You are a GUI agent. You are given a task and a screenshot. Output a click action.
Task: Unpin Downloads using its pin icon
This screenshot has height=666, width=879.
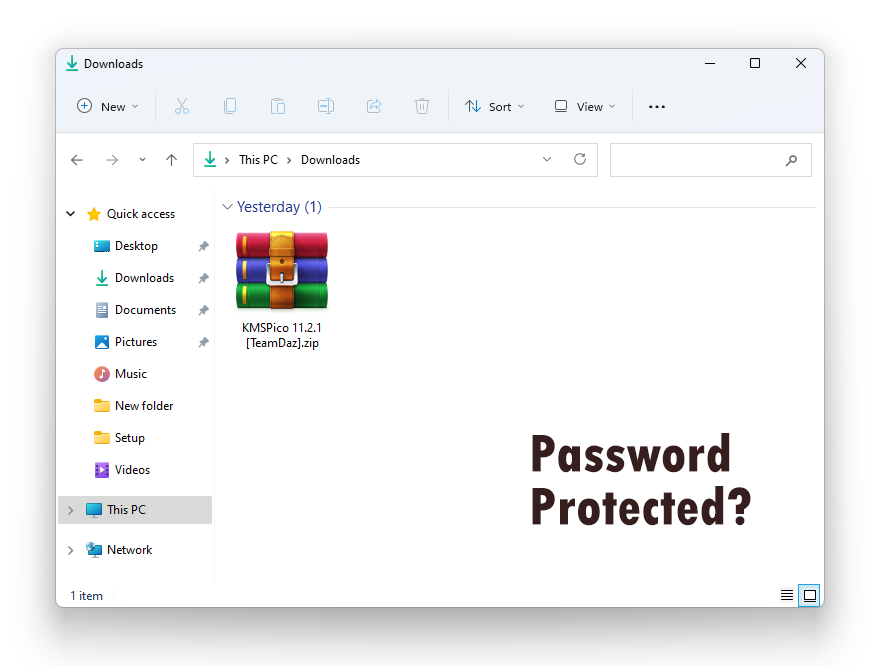click(x=203, y=278)
